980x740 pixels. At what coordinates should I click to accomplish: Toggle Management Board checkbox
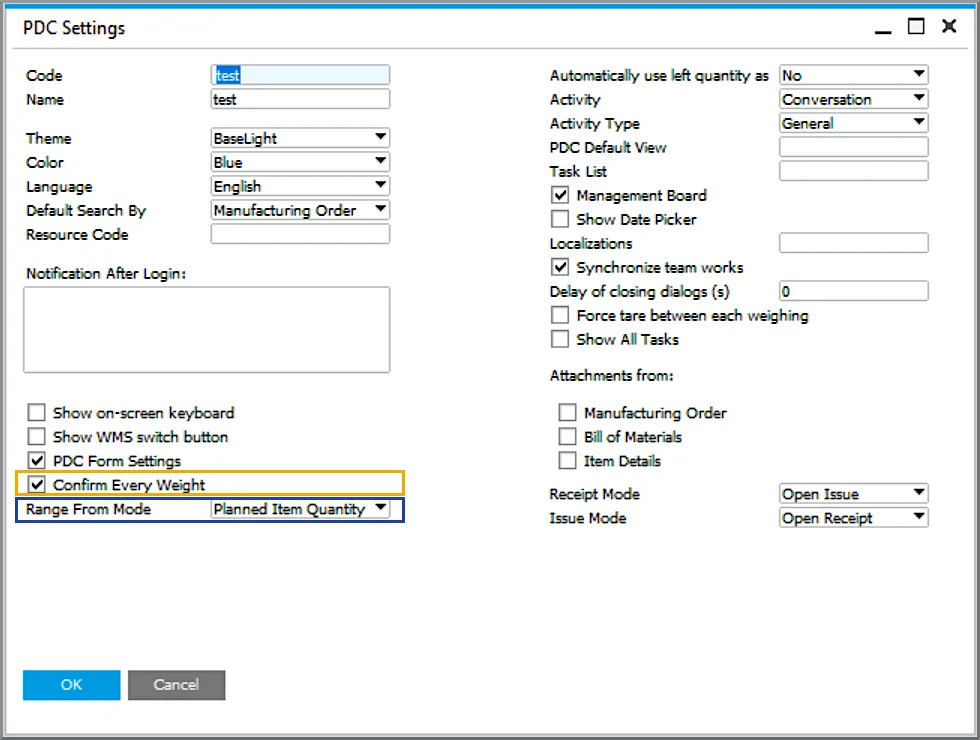560,195
